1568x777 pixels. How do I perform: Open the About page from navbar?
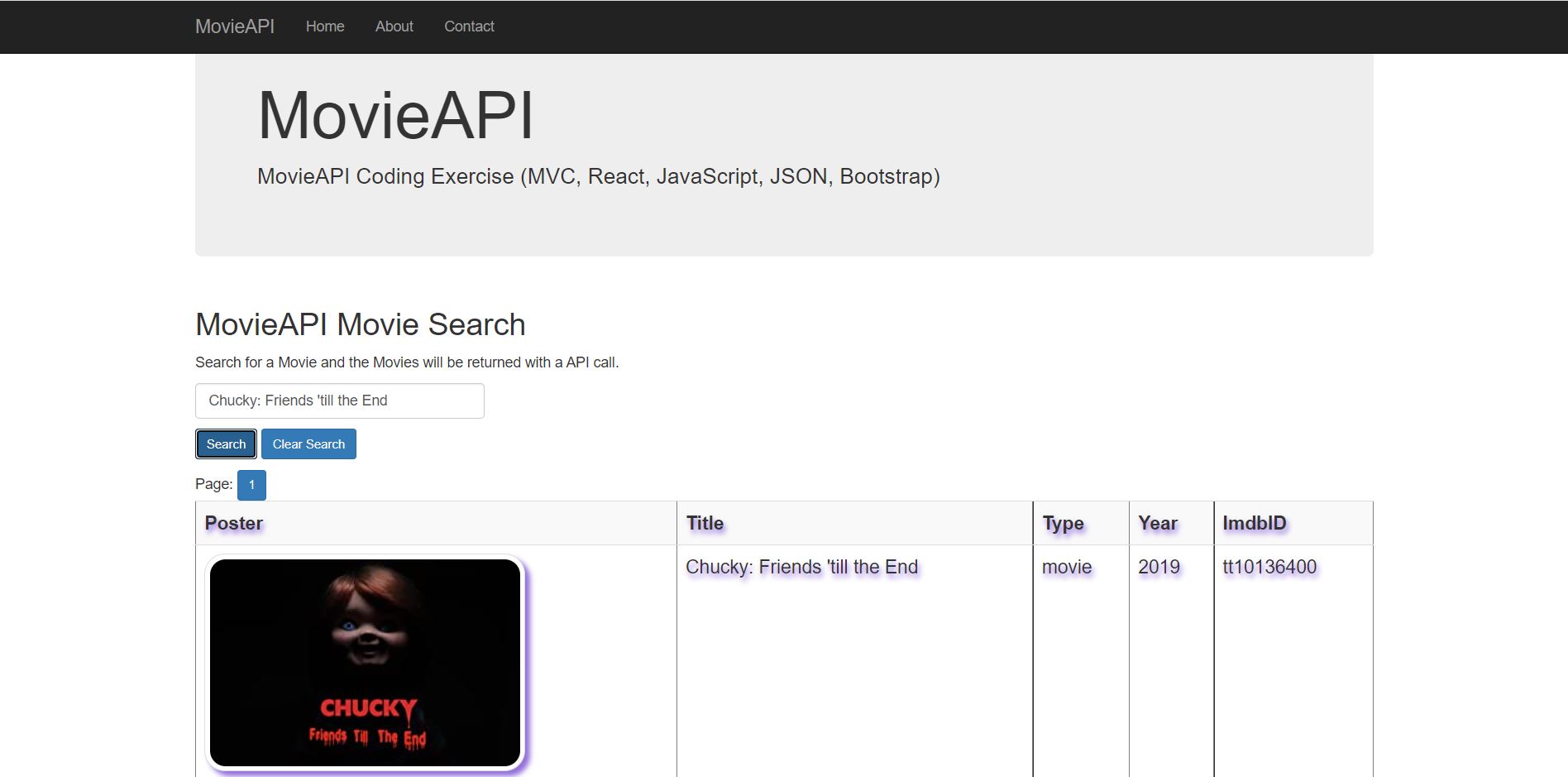394,26
